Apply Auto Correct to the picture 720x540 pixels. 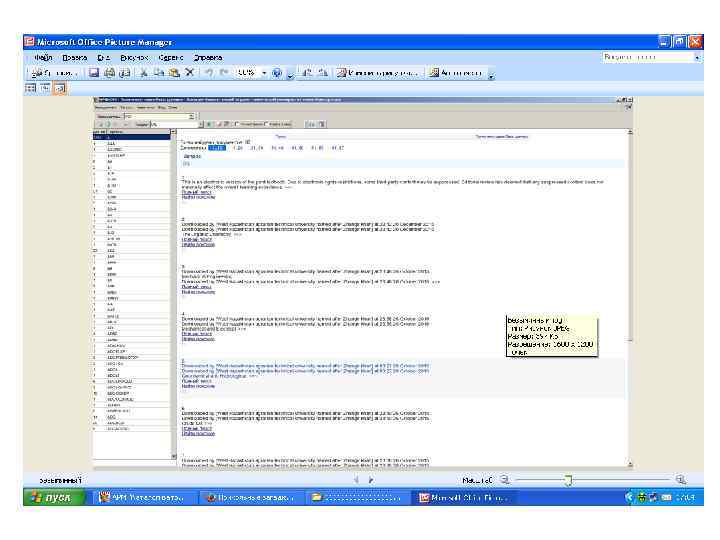pyautogui.click(x=456, y=73)
